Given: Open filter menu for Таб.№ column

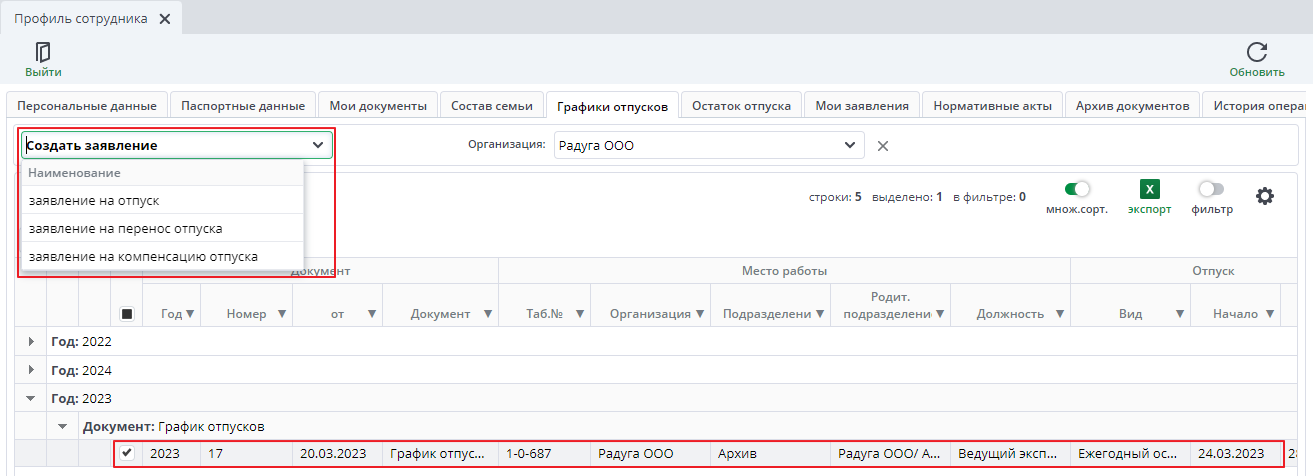Looking at the screenshot, I should click(580, 314).
